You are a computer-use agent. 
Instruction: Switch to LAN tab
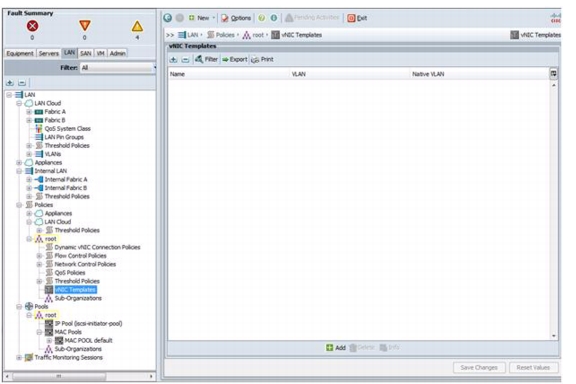point(69,53)
